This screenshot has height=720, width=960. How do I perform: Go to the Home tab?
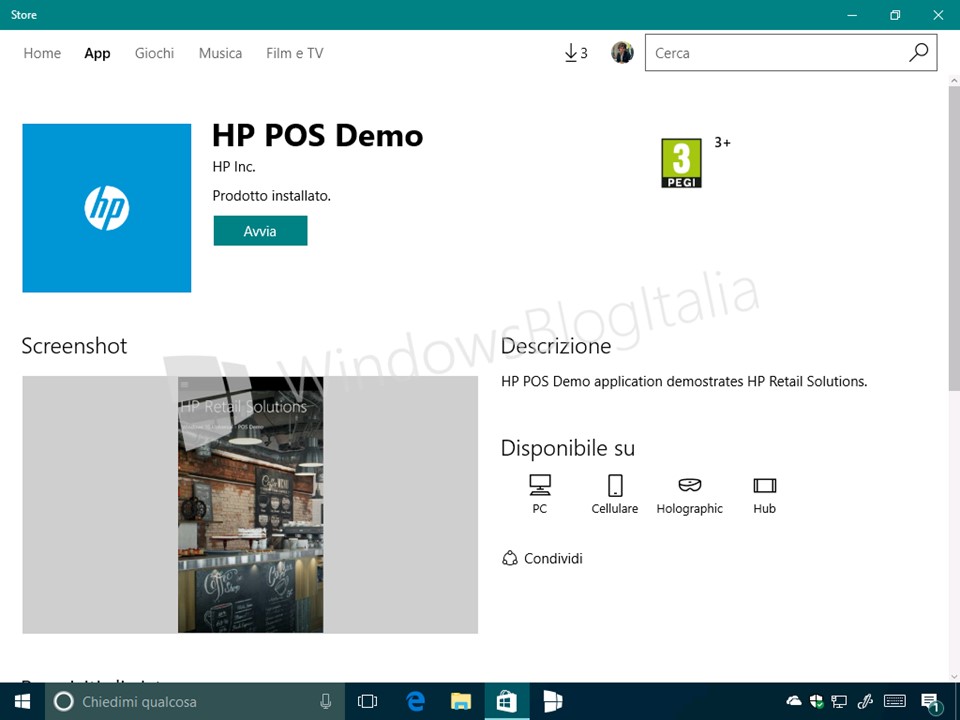coord(42,53)
